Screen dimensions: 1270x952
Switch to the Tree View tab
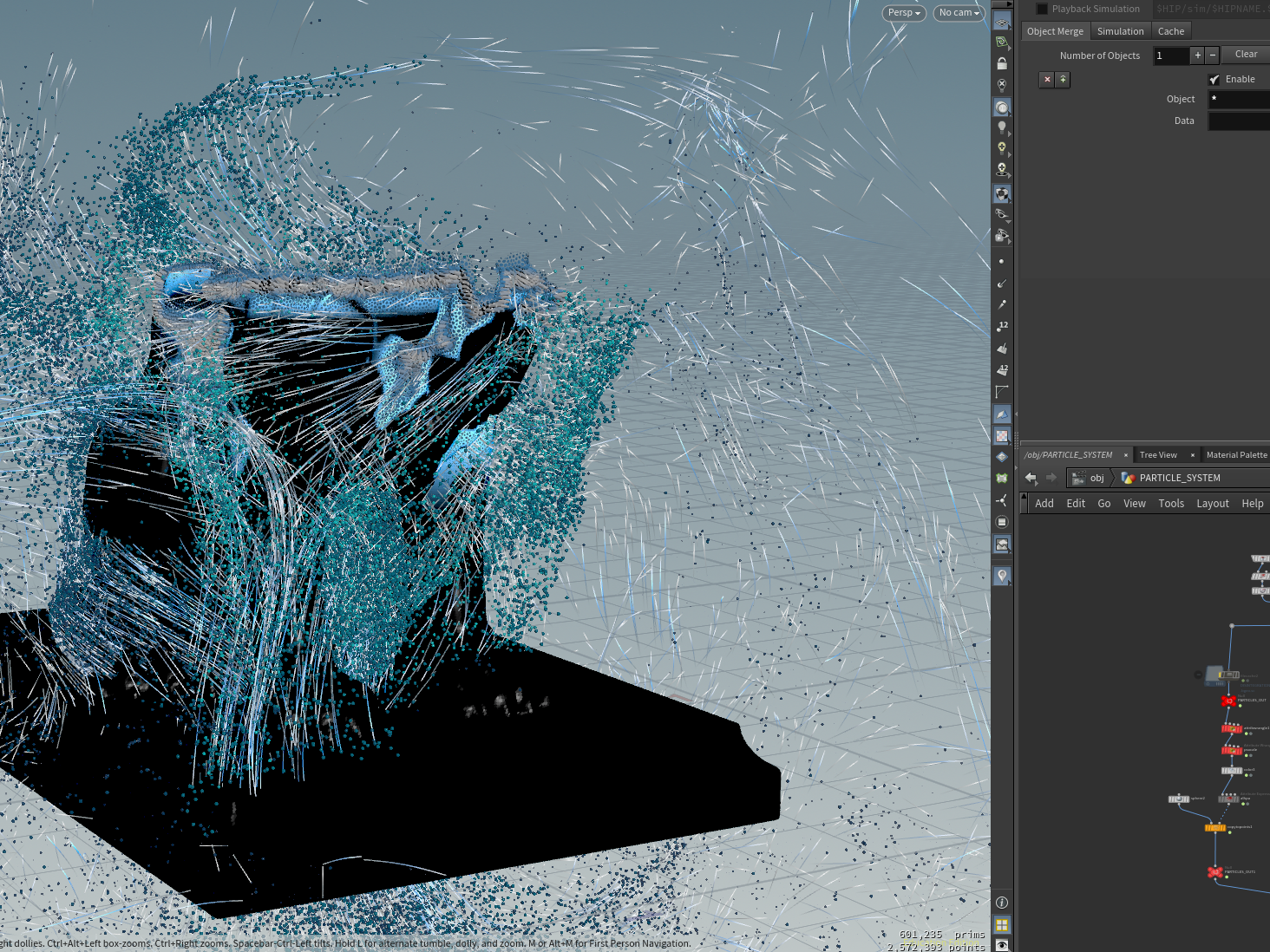coord(1158,455)
